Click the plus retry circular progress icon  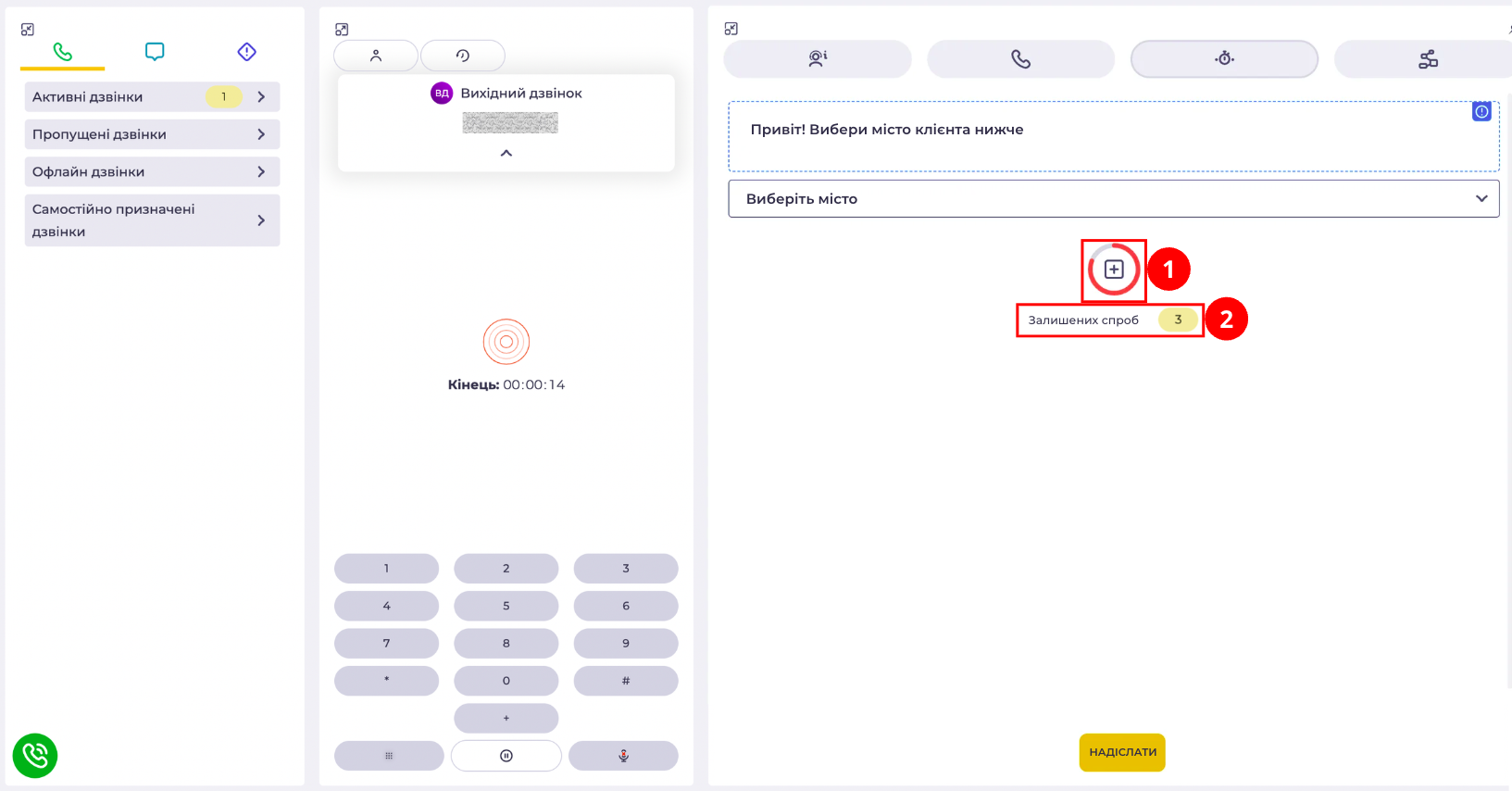coord(1114,270)
